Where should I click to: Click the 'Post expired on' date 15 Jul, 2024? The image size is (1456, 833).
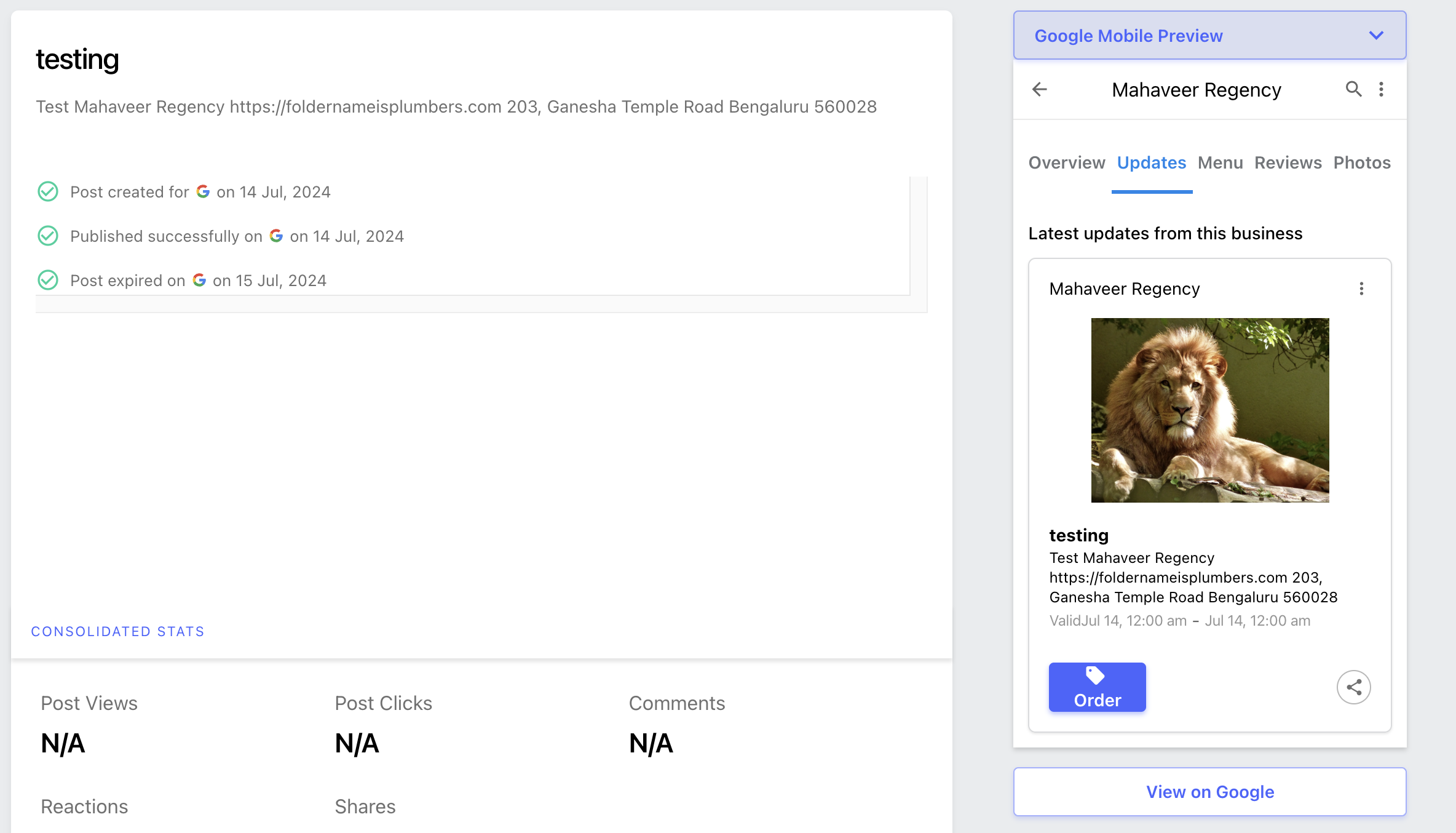281,281
